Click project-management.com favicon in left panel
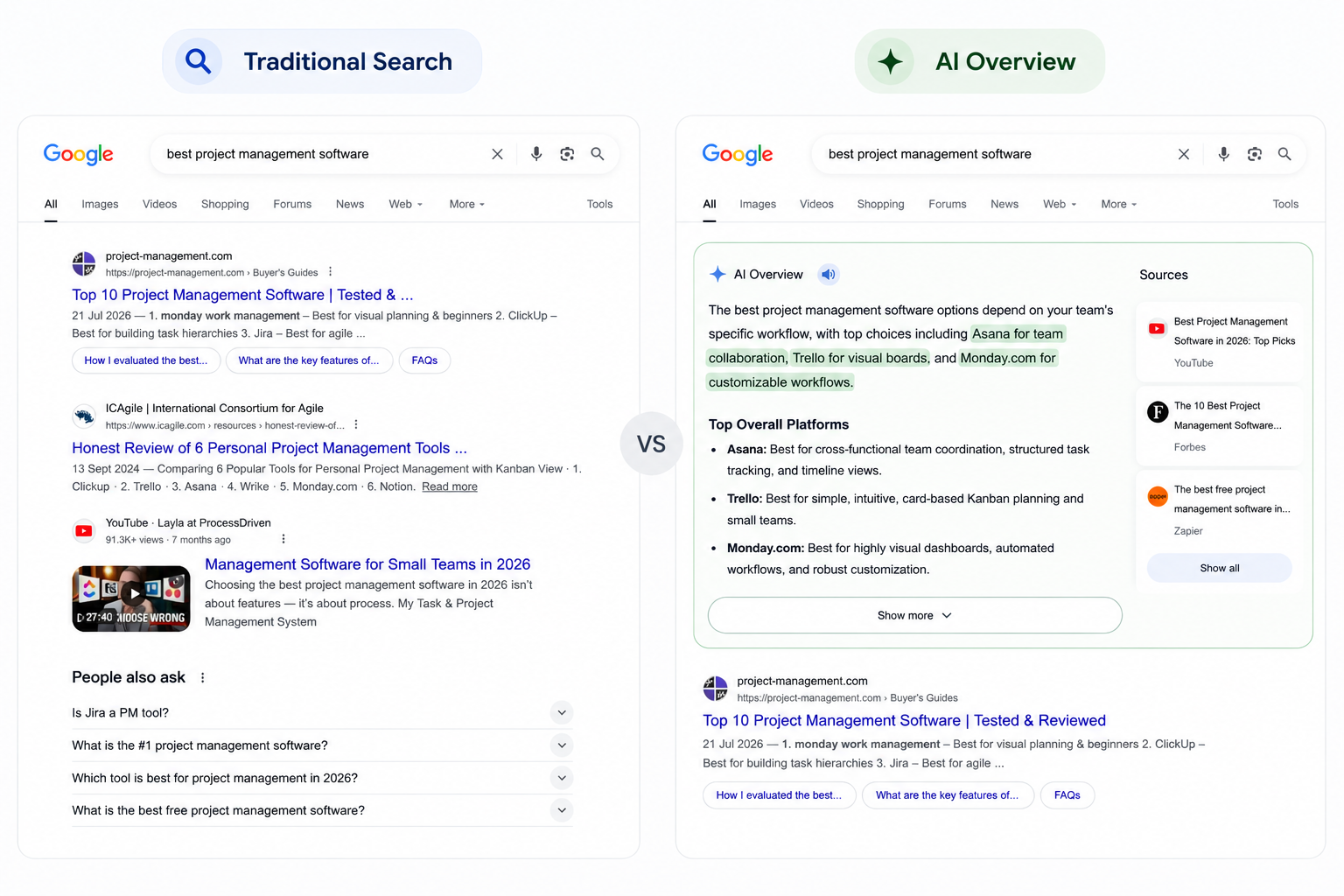The width and height of the screenshot is (1344, 896). tap(84, 263)
